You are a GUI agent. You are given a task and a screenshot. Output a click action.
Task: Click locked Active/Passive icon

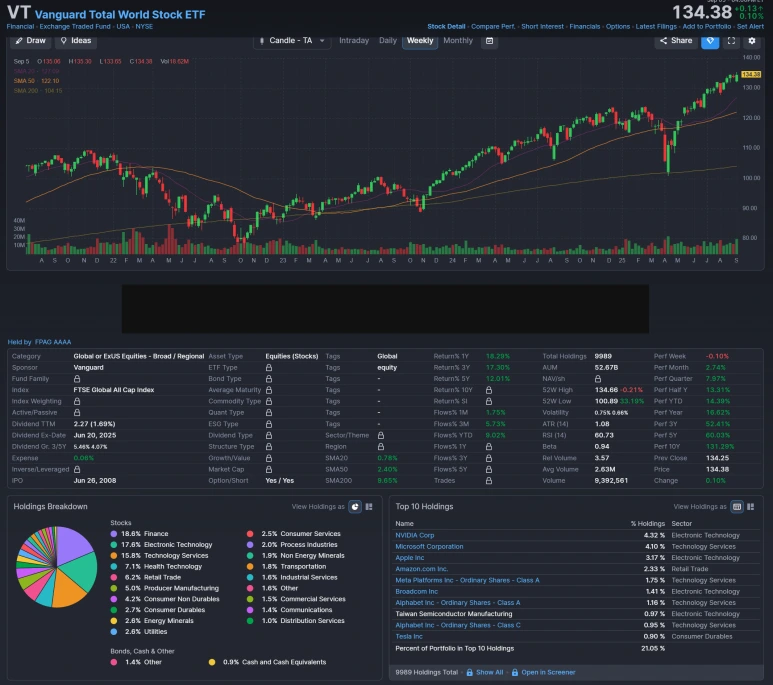click(x=77, y=413)
